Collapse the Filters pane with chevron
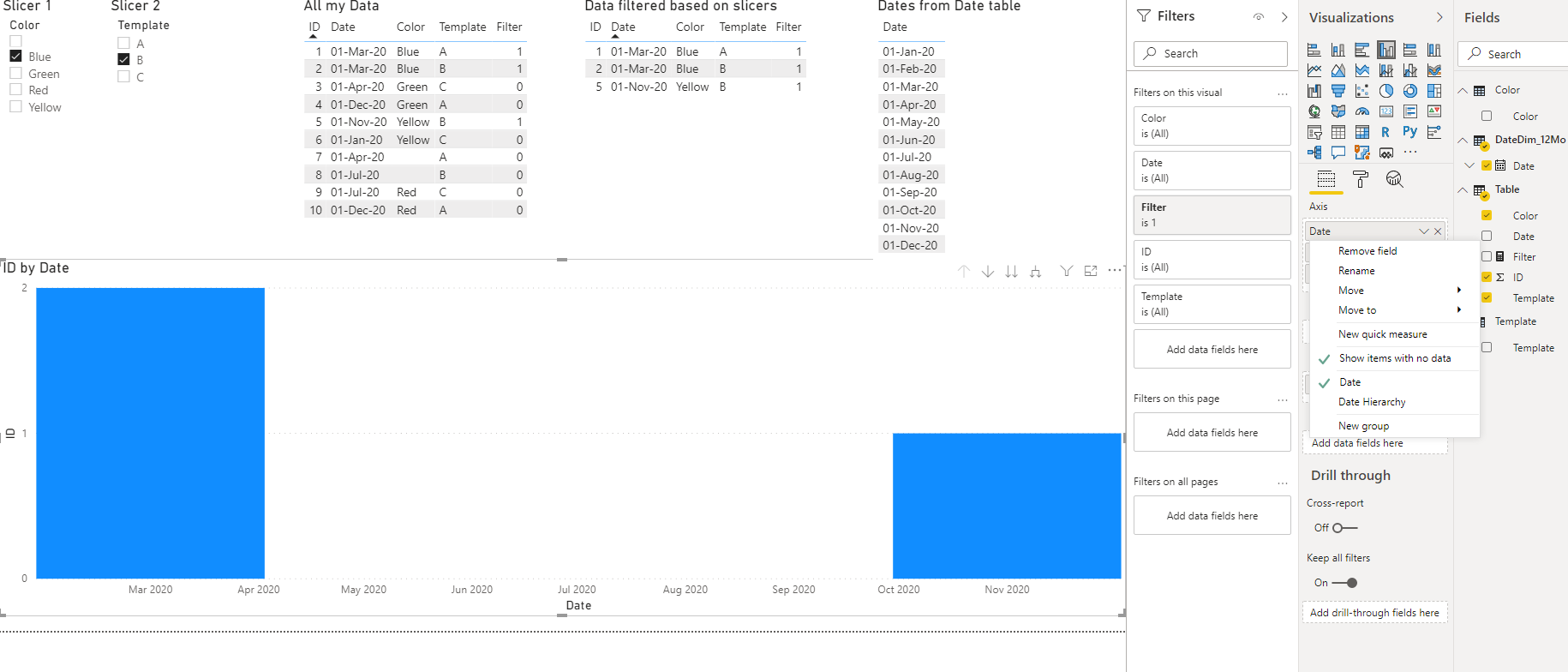1568x672 pixels. click(x=1284, y=16)
